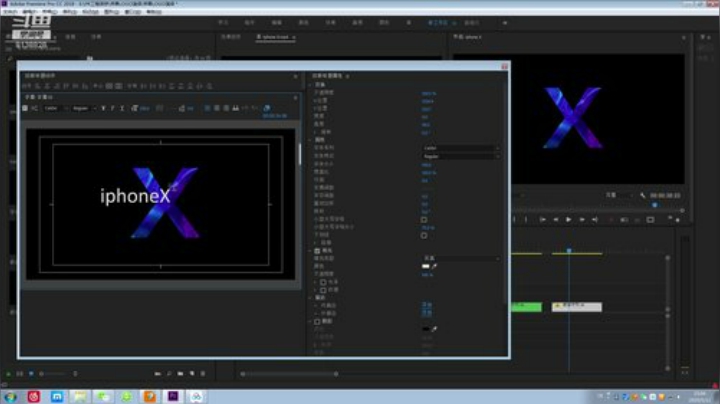The height and width of the screenshot is (404, 720).
Task: Open Calibri font dropdown in title toolbar
Action: (56, 108)
